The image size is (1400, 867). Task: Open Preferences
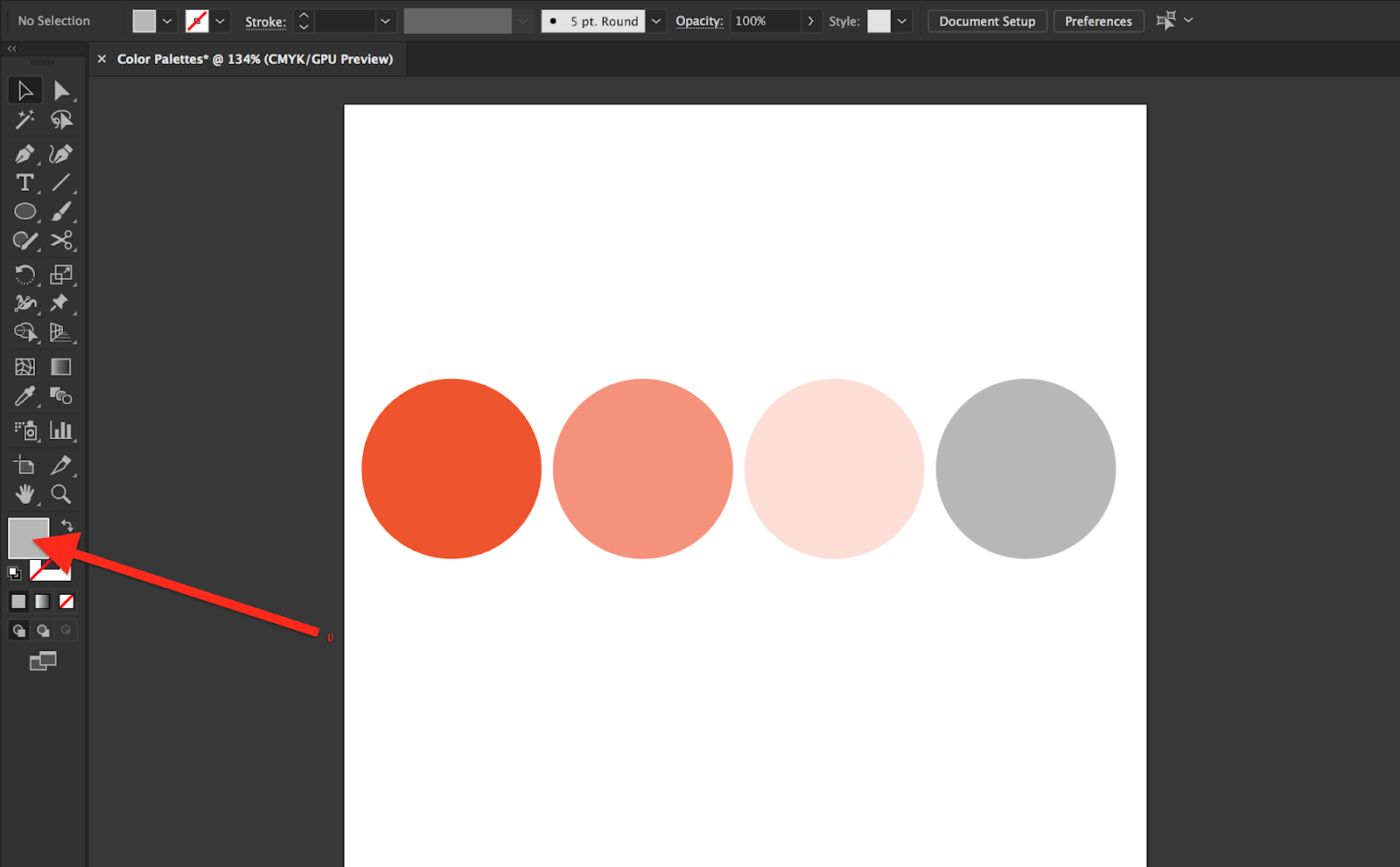(1098, 20)
